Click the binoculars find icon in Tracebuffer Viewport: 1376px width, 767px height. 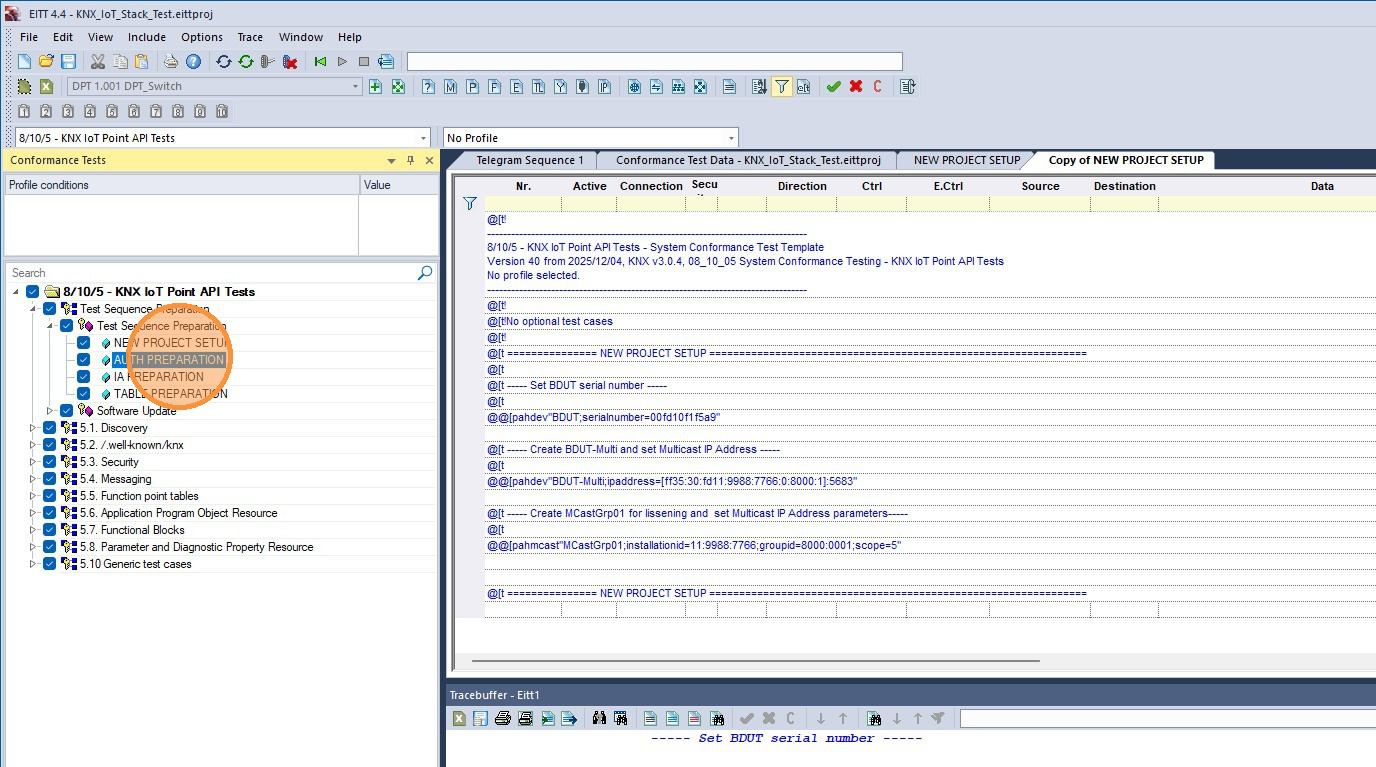[599, 718]
